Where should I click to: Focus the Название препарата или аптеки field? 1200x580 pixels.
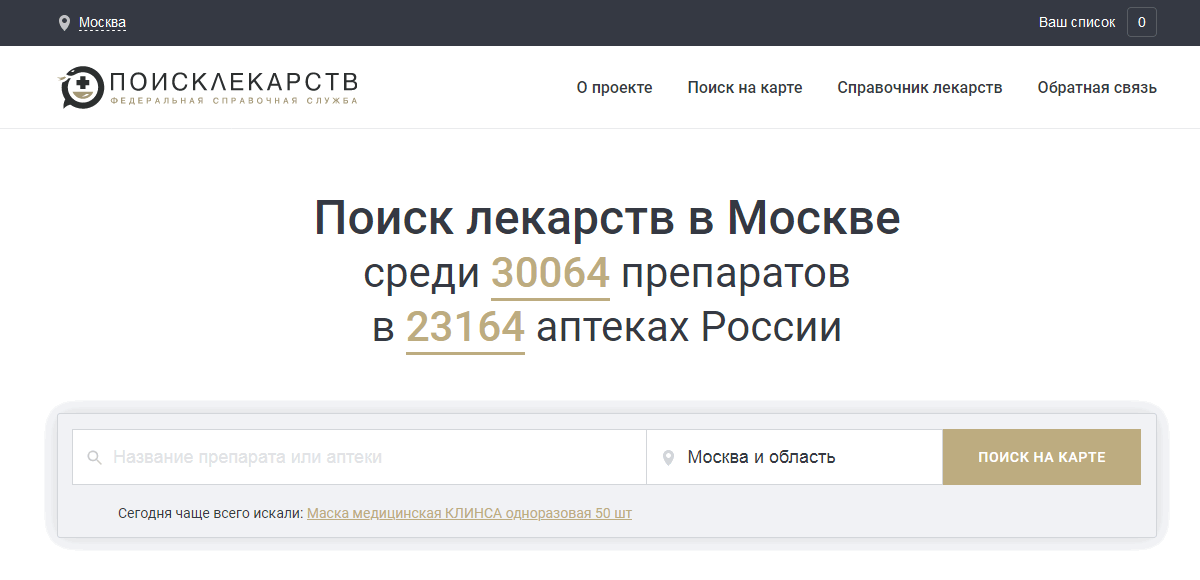coord(359,457)
